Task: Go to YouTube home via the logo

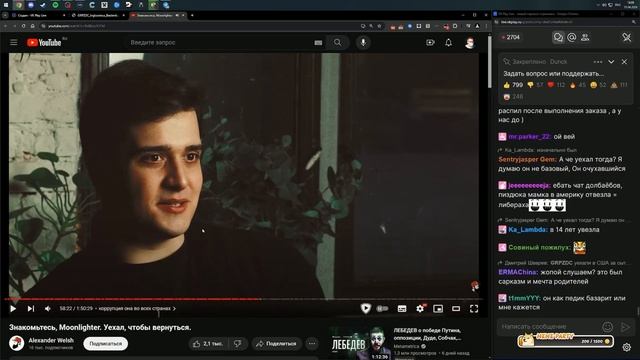Action: tap(44, 42)
